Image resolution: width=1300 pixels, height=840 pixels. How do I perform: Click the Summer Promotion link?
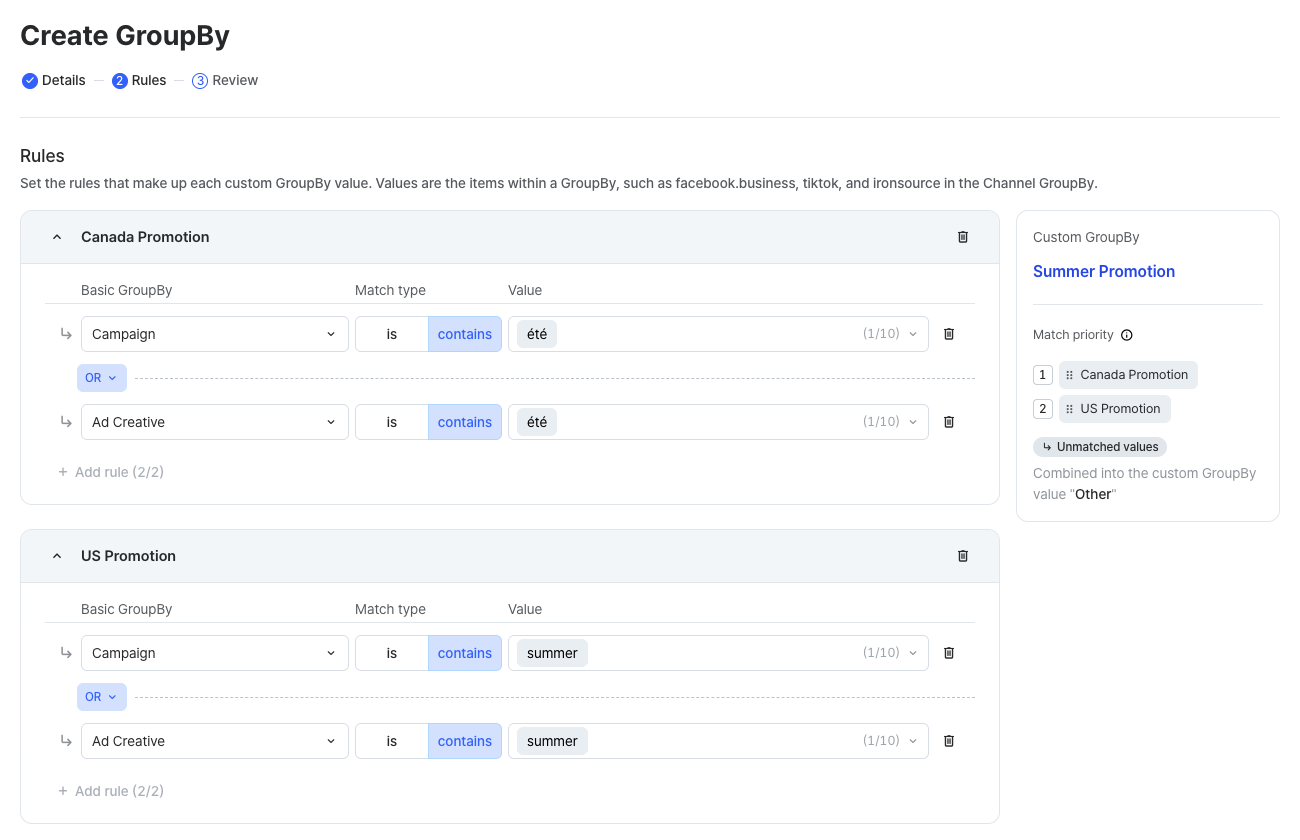pos(1104,271)
